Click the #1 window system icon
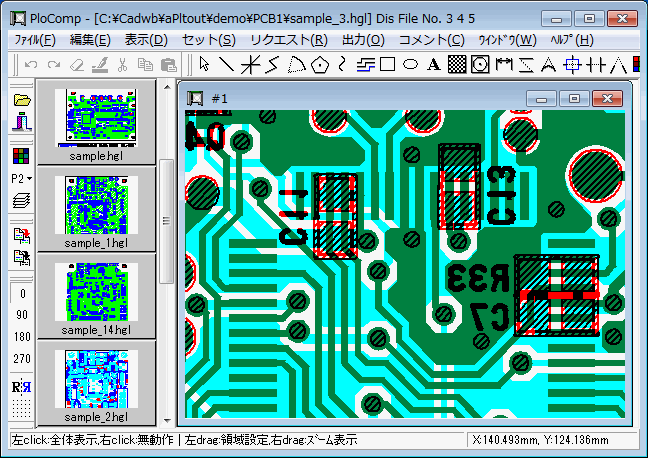The width and height of the screenshot is (648, 458). tap(195, 98)
